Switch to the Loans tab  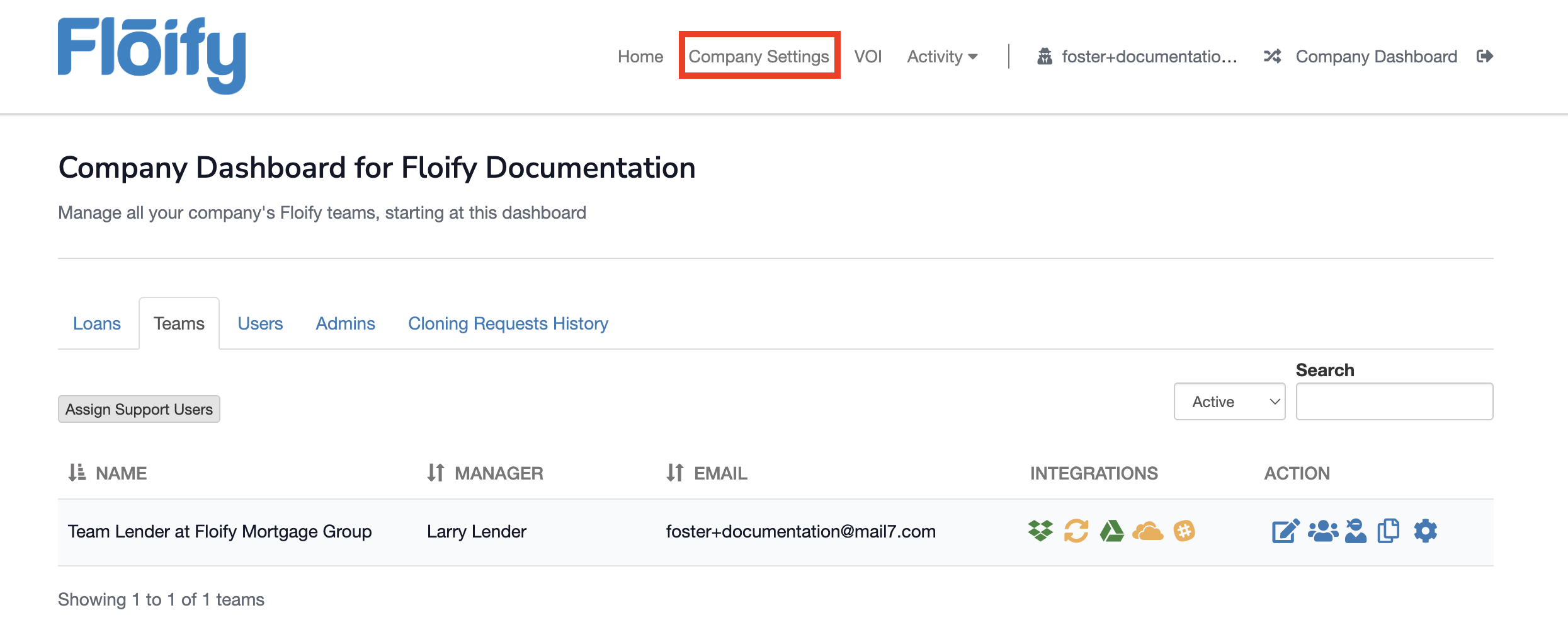tap(98, 323)
